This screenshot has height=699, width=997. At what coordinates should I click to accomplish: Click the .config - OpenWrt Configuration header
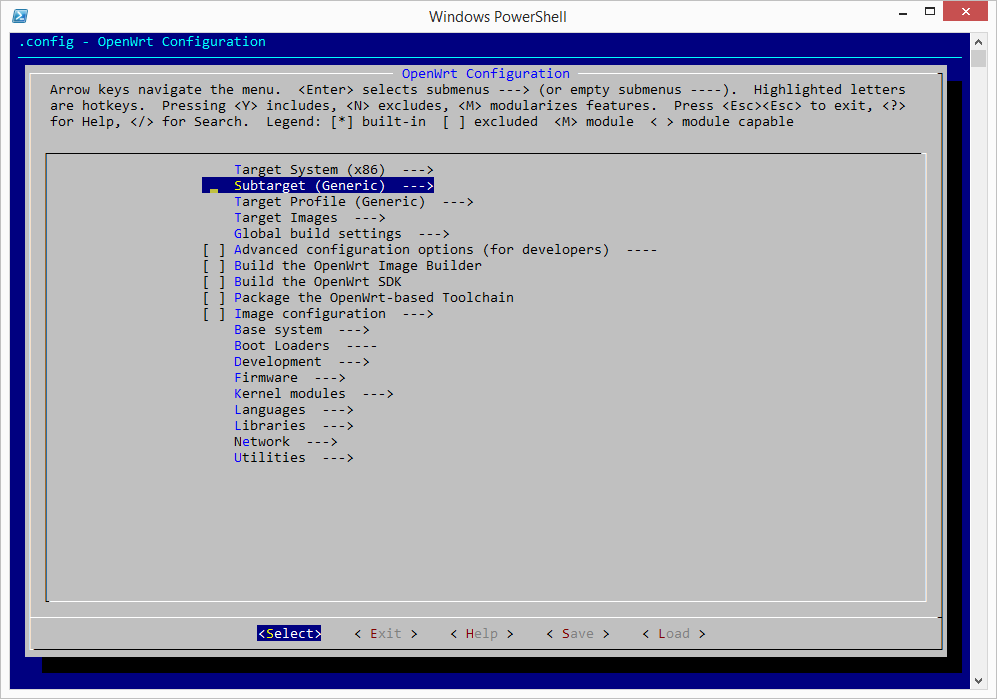pyautogui.click(x=142, y=42)
